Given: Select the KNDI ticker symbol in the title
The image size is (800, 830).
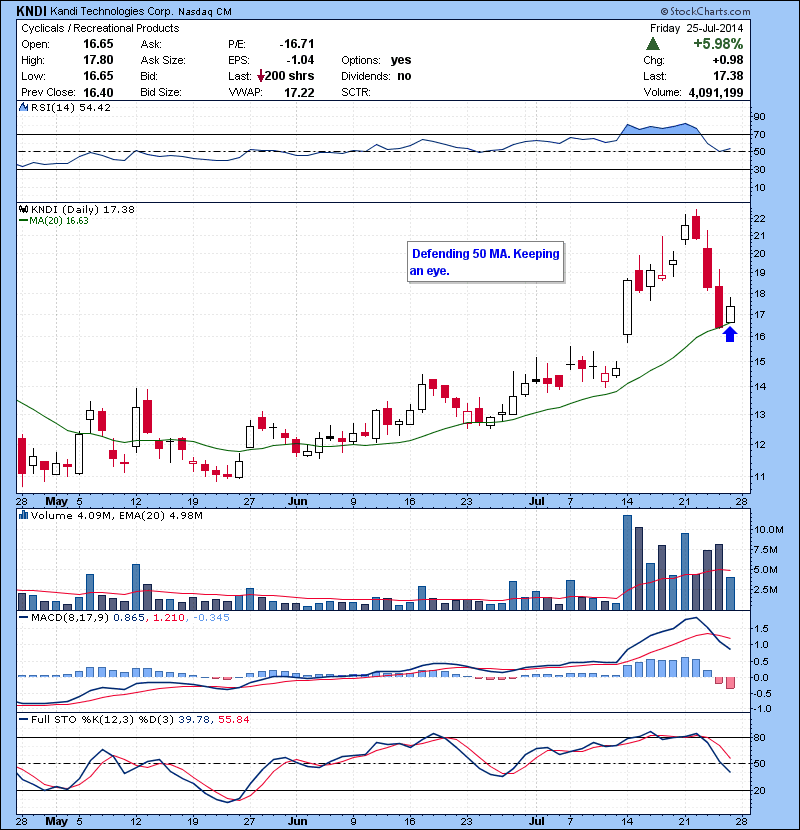Looking at the screenshot, I should tap(31, 11).
